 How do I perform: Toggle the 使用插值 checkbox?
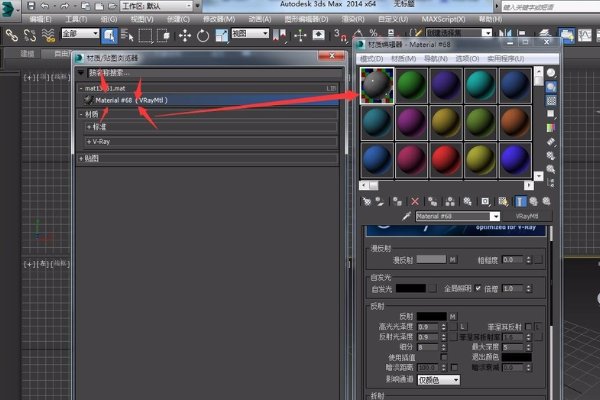443,357
